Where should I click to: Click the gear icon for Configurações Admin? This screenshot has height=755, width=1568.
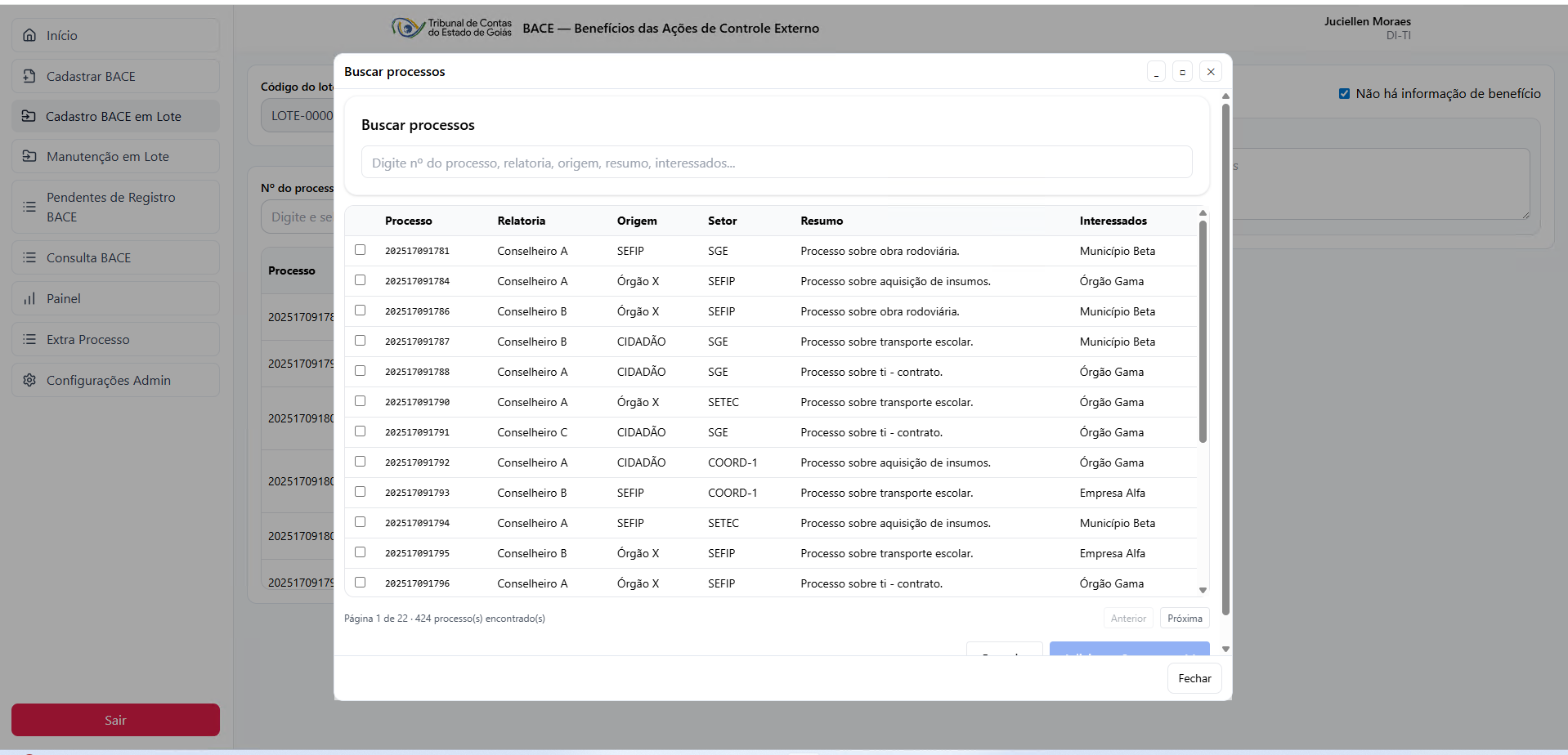(29, 380)
